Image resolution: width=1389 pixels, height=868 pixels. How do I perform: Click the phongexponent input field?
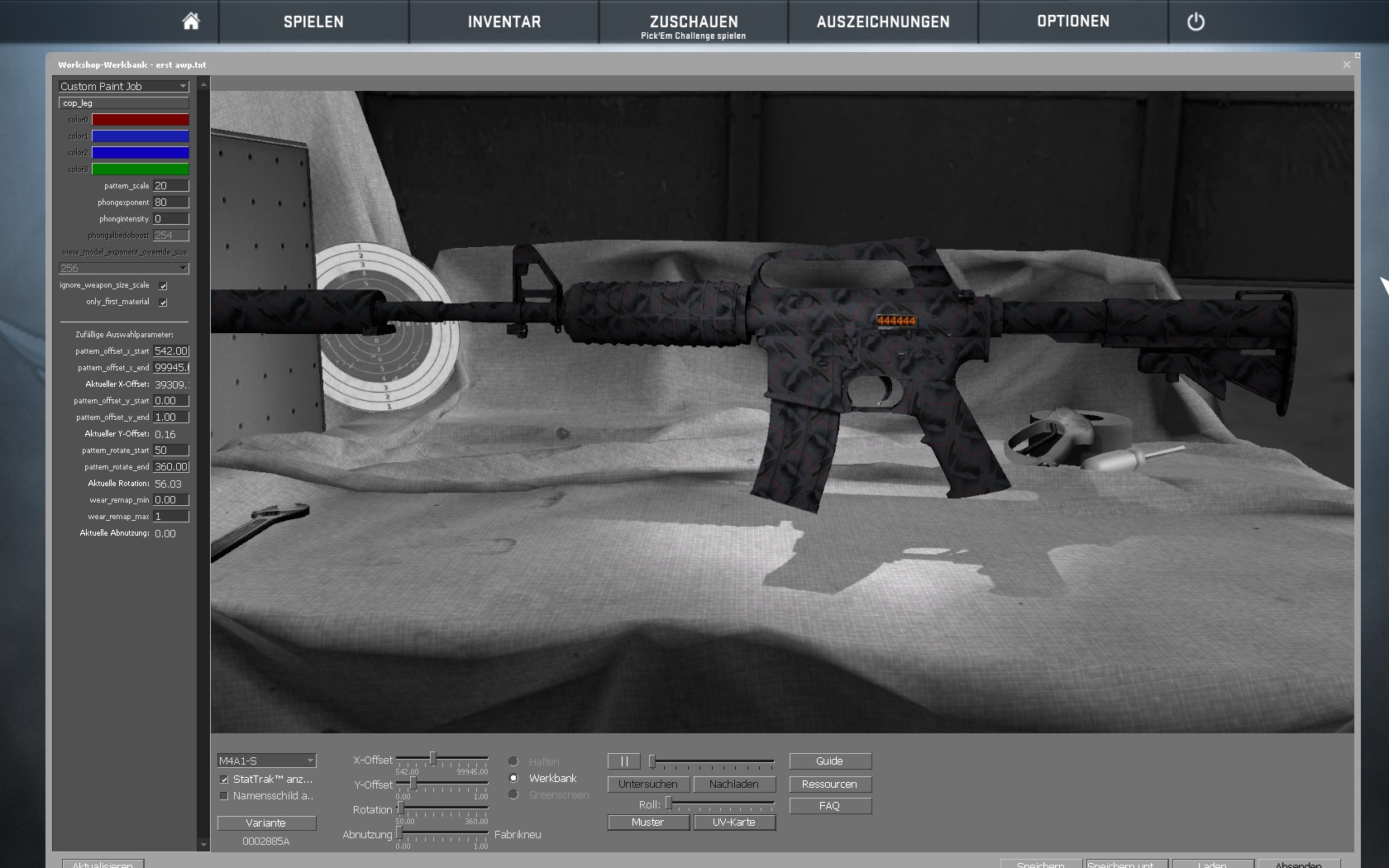coord(171,203)
